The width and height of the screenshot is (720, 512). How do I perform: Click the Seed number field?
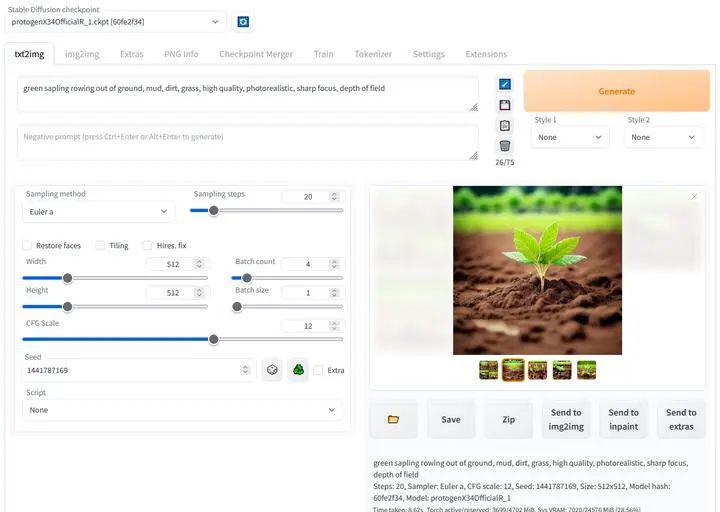[x=137, y=370]
